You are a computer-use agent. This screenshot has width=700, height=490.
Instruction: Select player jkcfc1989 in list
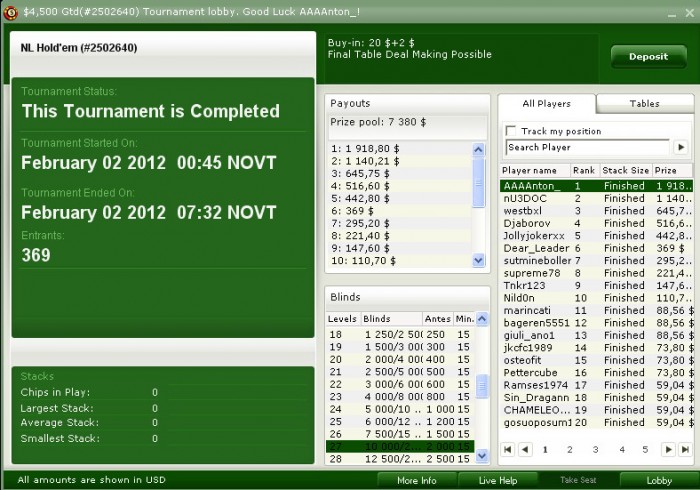click(596, 348)
